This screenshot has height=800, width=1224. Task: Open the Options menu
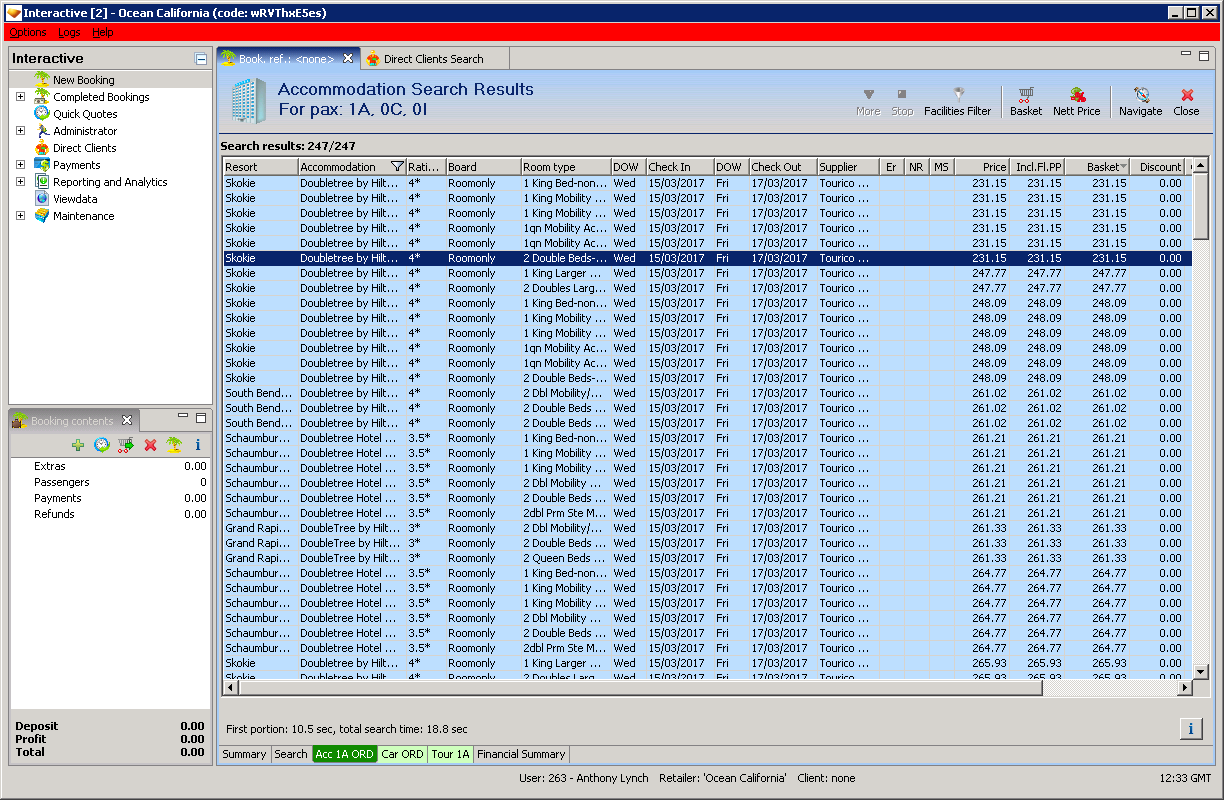[x=27, y=32]
